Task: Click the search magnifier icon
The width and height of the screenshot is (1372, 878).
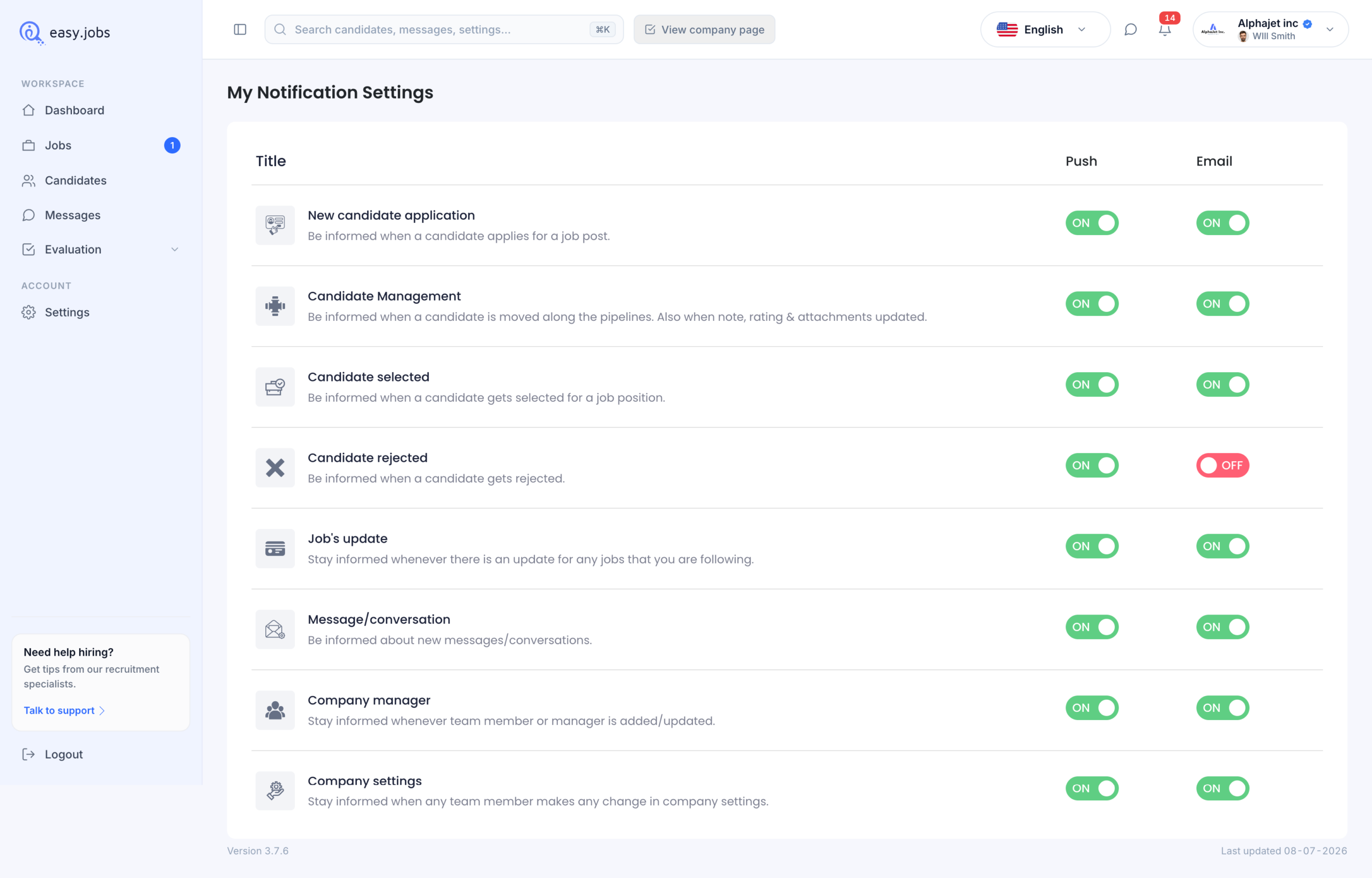Action: click(280, 29)
